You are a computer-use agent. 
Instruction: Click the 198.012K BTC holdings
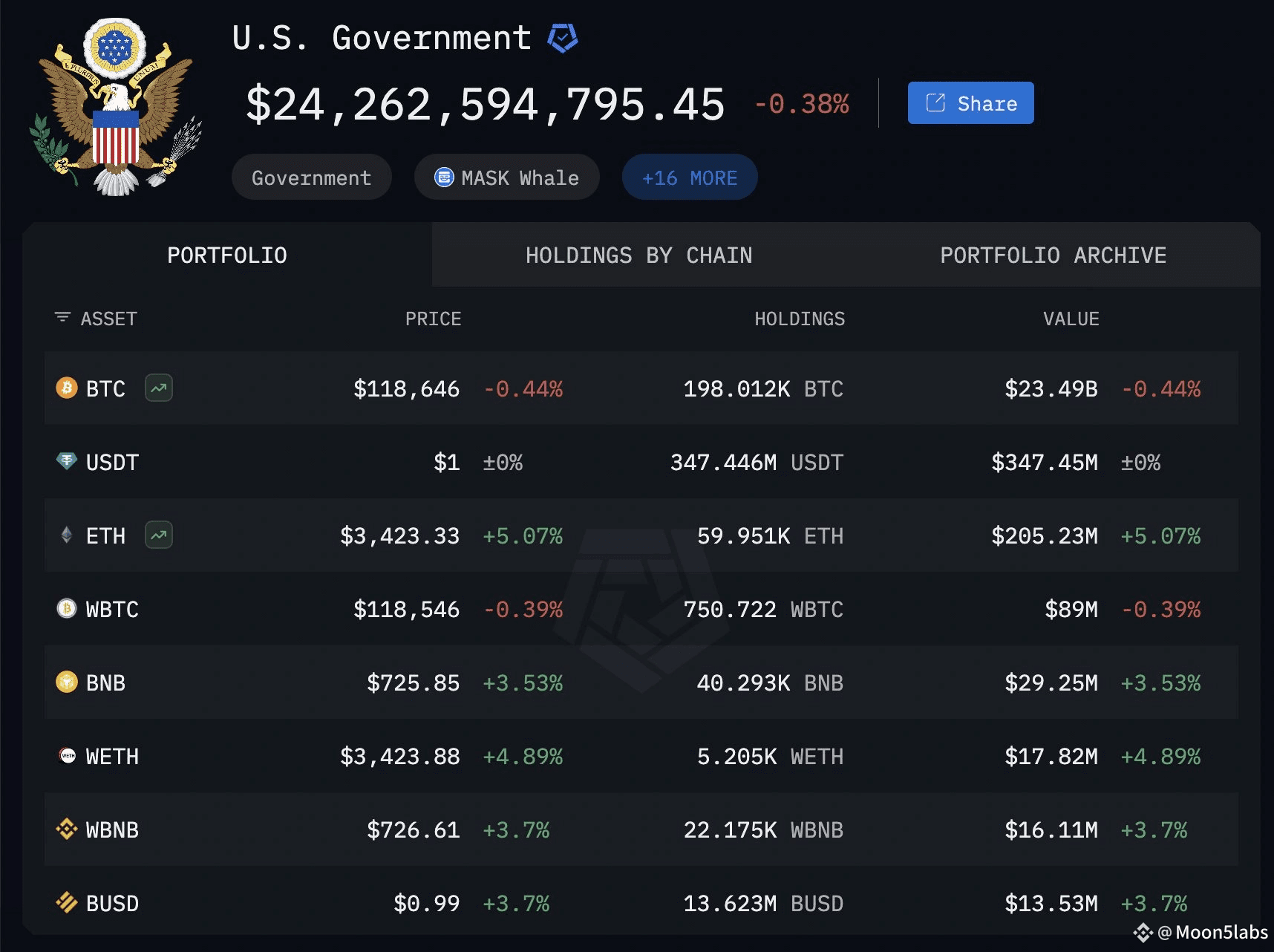click(x=763, y=388)
